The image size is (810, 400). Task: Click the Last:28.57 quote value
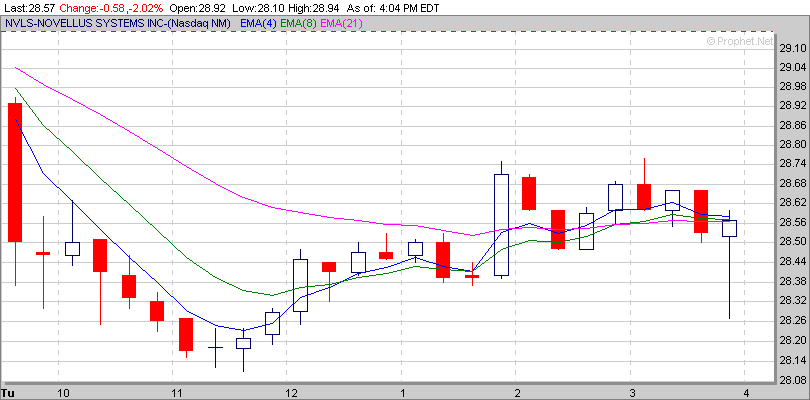pyautogui.click(x=28, y=8)
